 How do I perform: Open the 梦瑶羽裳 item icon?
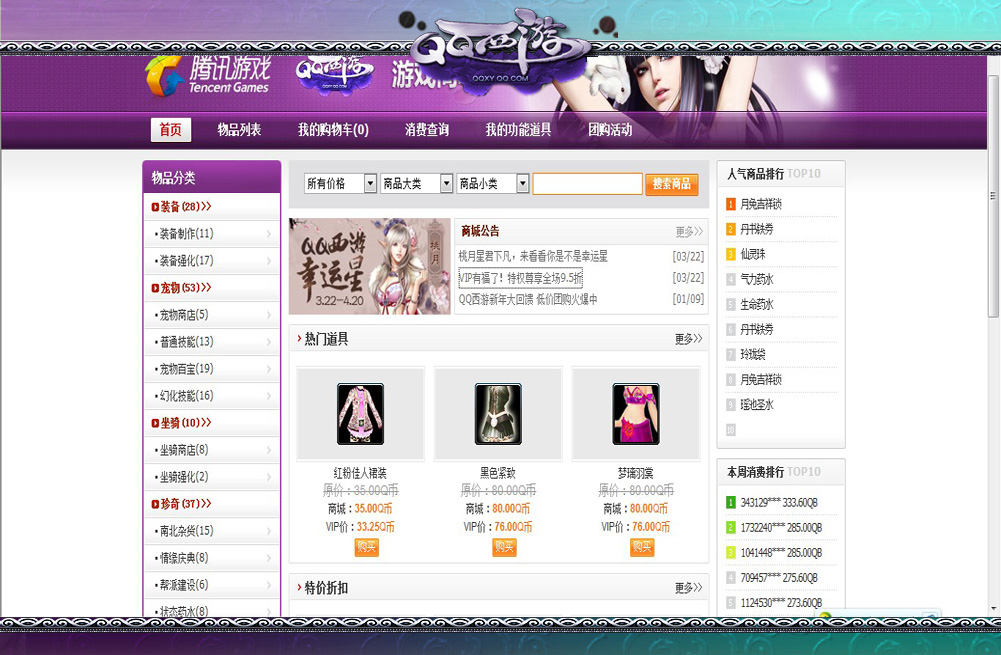tap(636, 414)
